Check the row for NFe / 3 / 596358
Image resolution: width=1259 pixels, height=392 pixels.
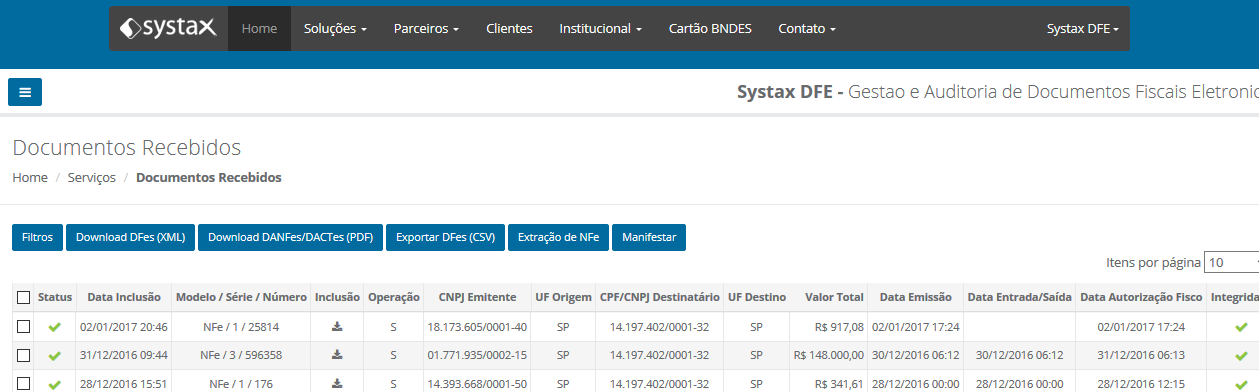click(x=23, y=354)
